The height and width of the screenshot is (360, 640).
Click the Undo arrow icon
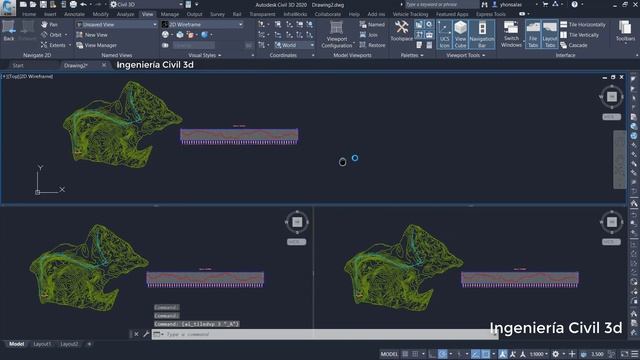(83, 4)
